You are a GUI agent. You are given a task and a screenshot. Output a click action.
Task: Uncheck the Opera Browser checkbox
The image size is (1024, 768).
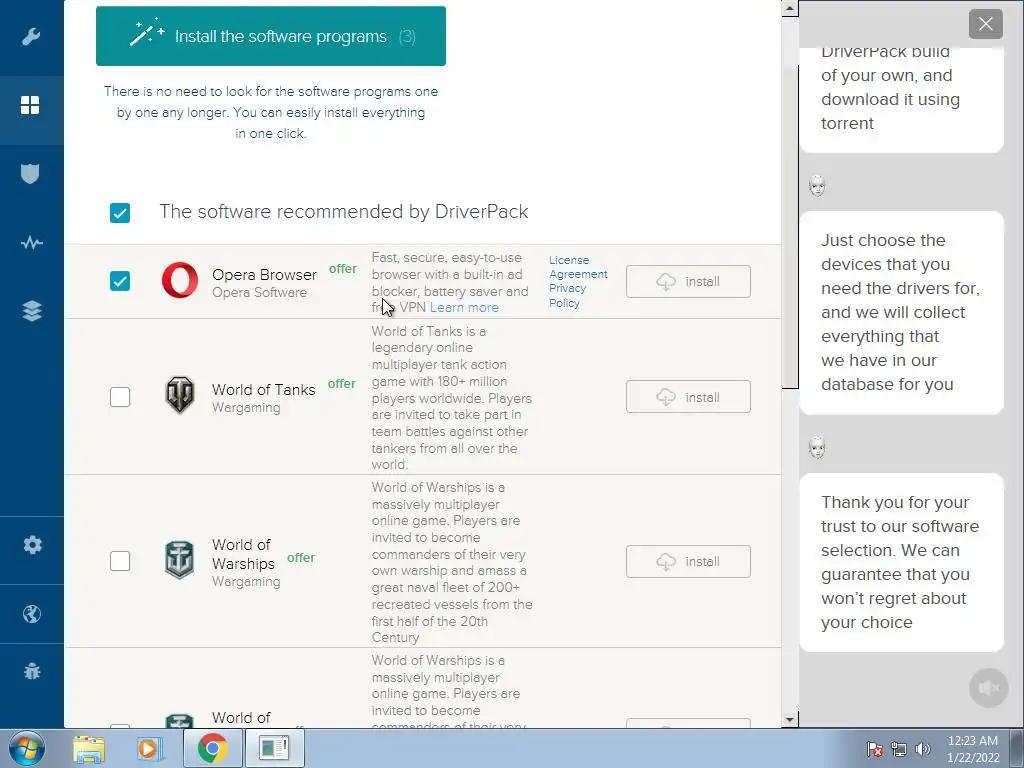point(120,281)
